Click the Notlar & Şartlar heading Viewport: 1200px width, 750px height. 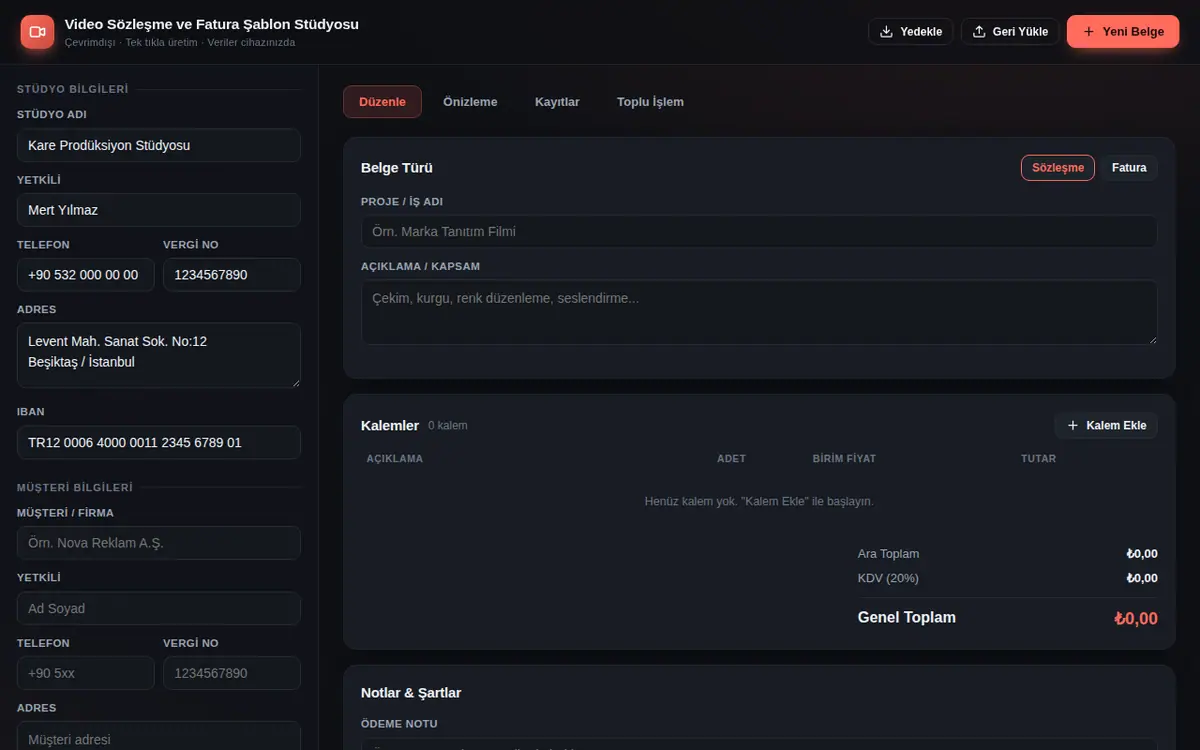411,693
